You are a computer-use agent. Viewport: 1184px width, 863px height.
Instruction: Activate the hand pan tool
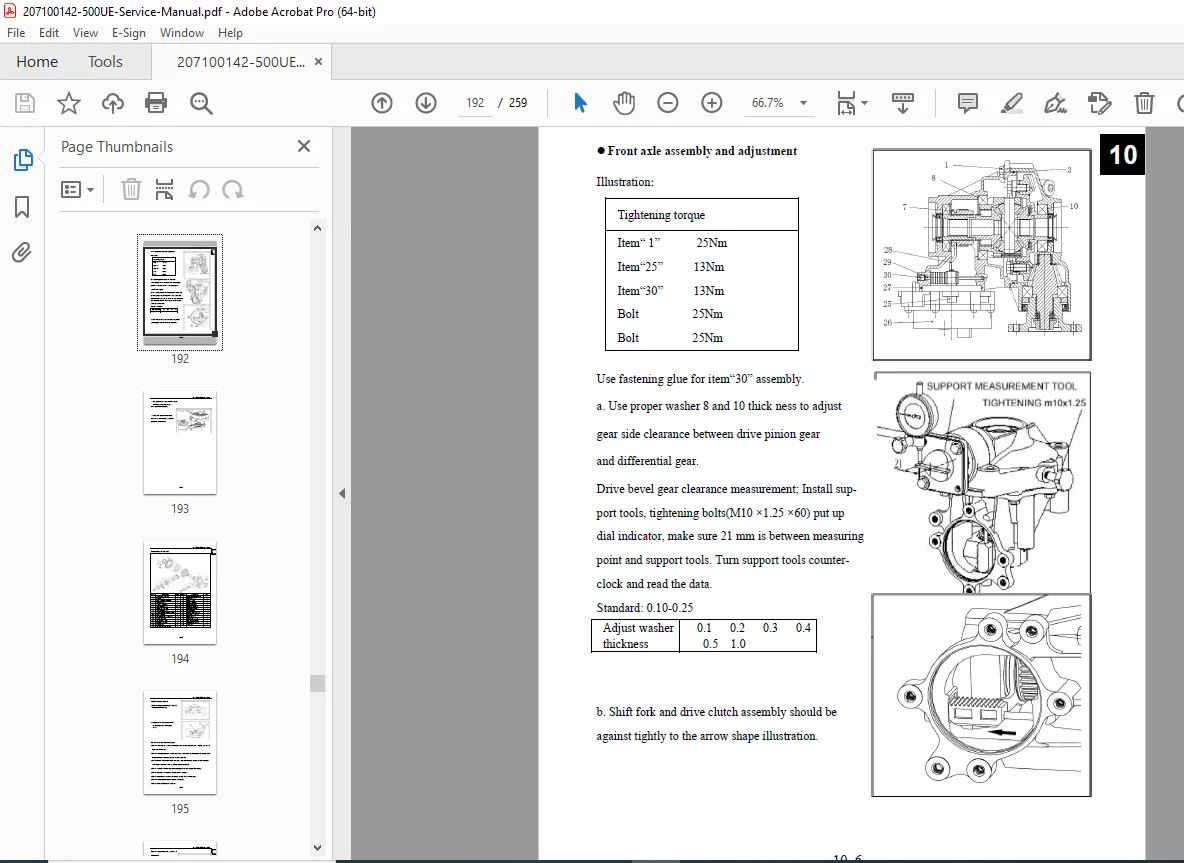[x=624, y=103]
